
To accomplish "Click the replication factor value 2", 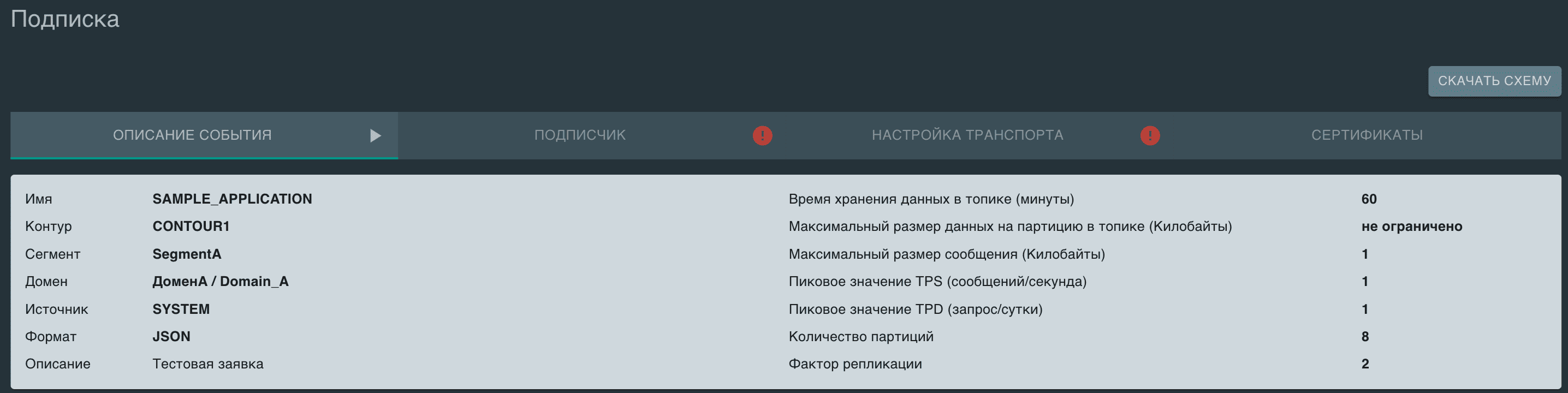I will tap(1365, 363).
